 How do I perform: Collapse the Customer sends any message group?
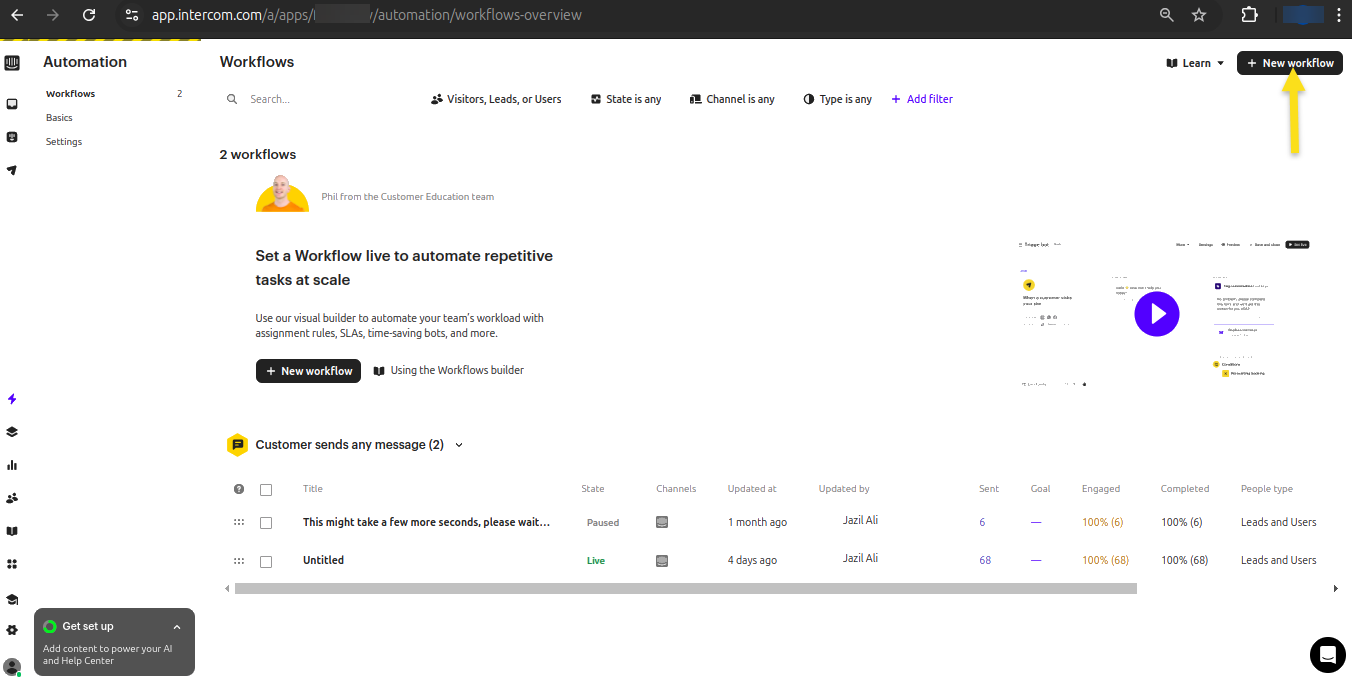point(459,445)
